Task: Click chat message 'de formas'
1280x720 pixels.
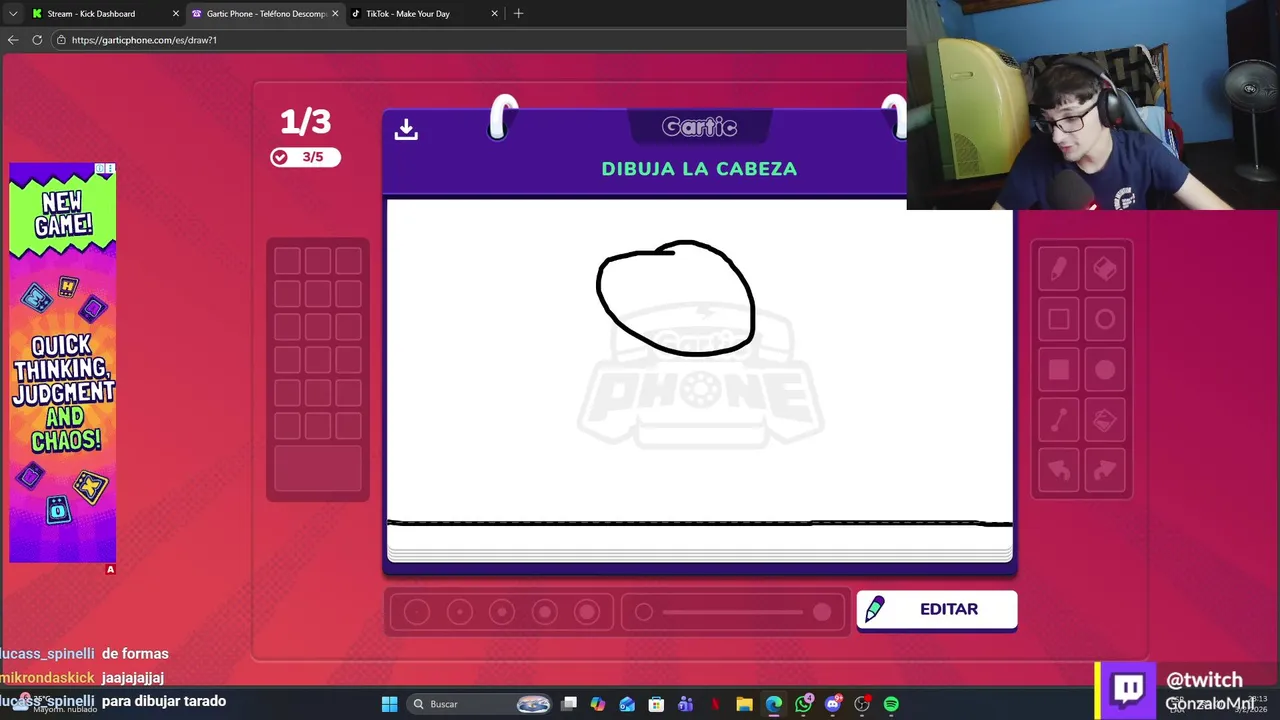Action: click(x=135, y=654)
